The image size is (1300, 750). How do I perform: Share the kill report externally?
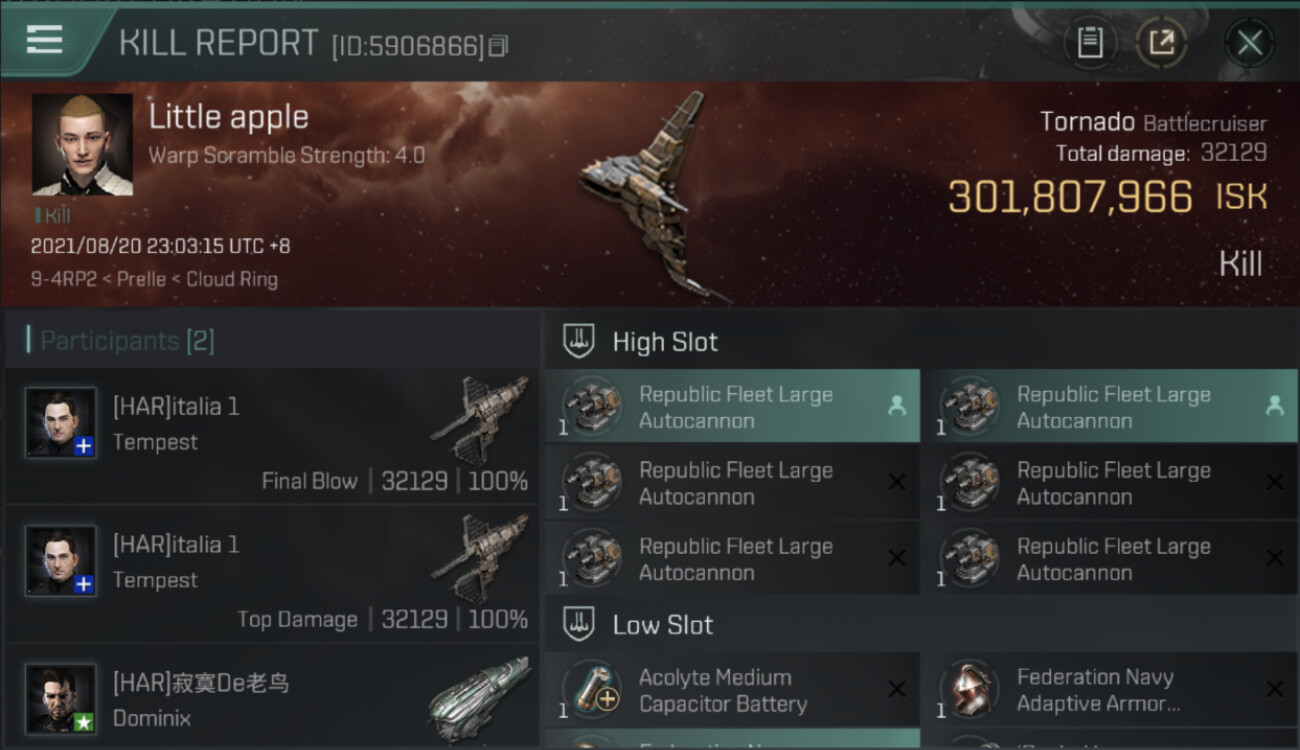pos(1161,43)
